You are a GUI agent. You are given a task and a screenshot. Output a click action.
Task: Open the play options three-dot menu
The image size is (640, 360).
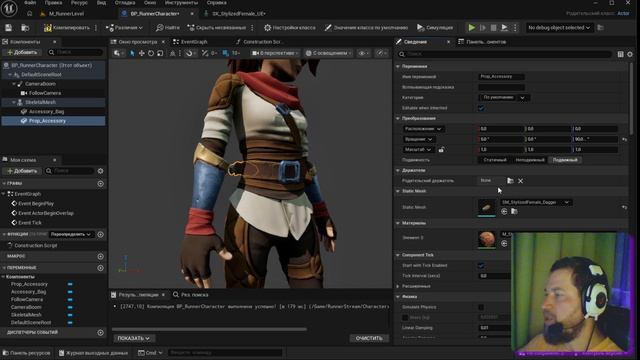[515, 28]
